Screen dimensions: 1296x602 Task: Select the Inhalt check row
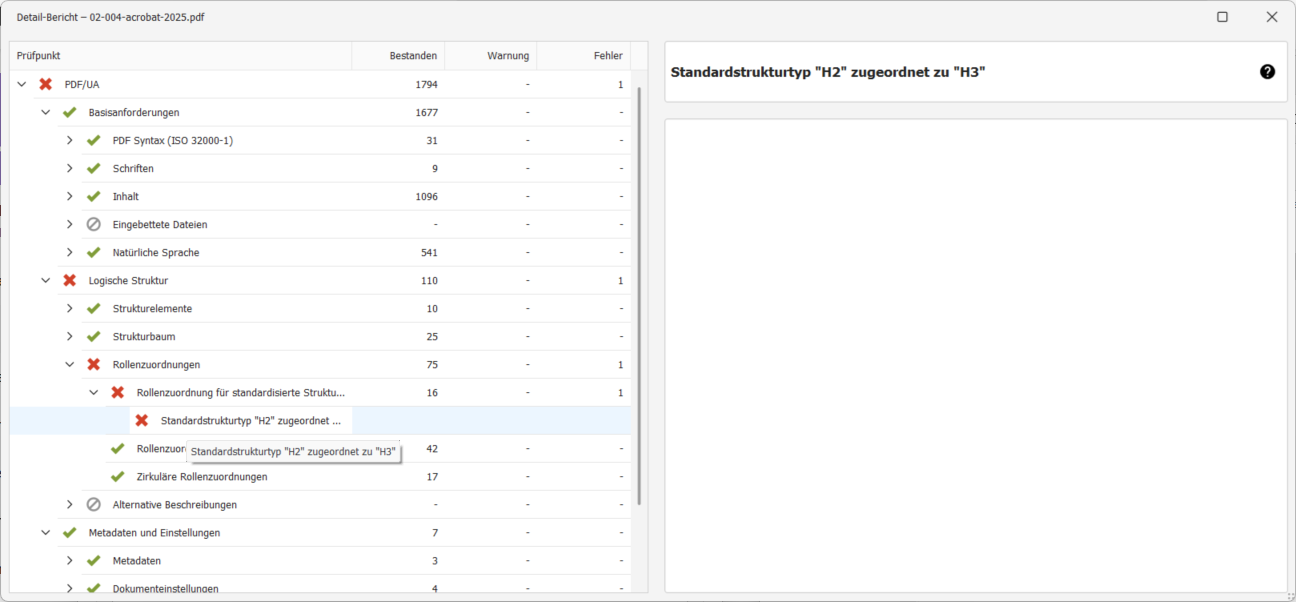tap(126, 197)
